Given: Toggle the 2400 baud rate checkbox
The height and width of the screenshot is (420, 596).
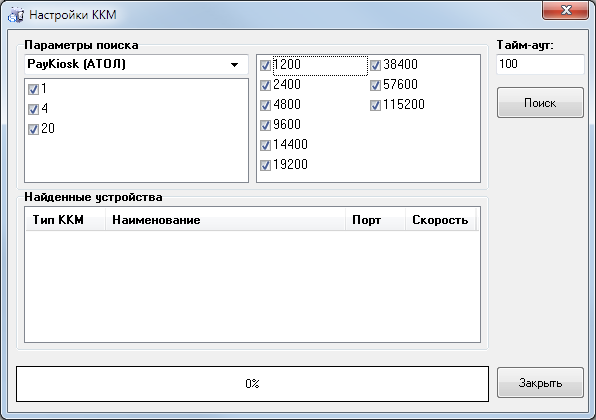Looking at the screenshot, I should click(x=265, y=85).
